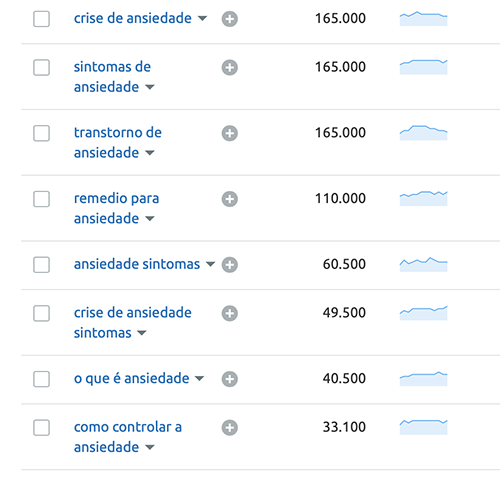Tick the 'o que é ansiedade' checkbox
This screenshot has width=500, height=480.
[42, 379]
